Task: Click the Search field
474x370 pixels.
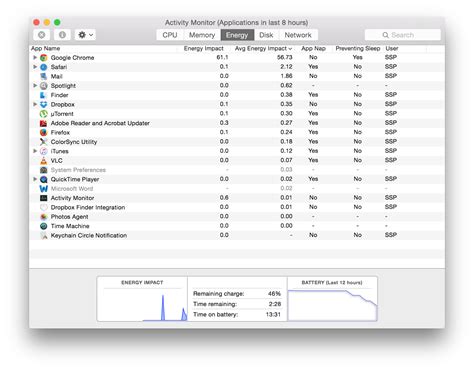Action: click(403, 35)
